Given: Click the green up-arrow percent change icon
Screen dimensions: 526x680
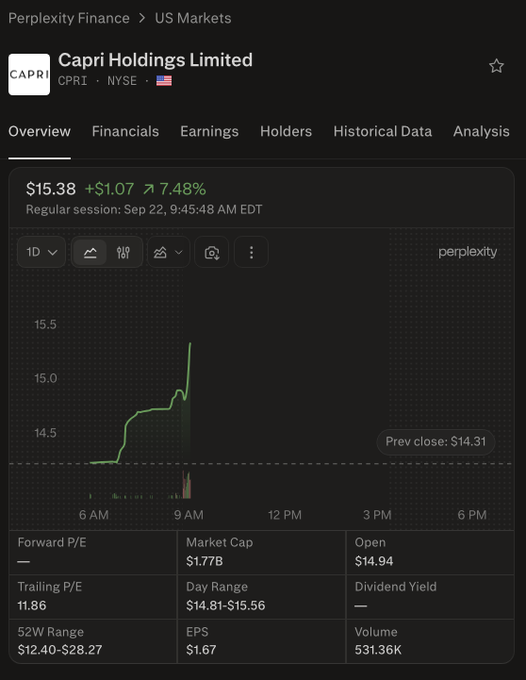Looking at the screenshot, I should 149,189.
